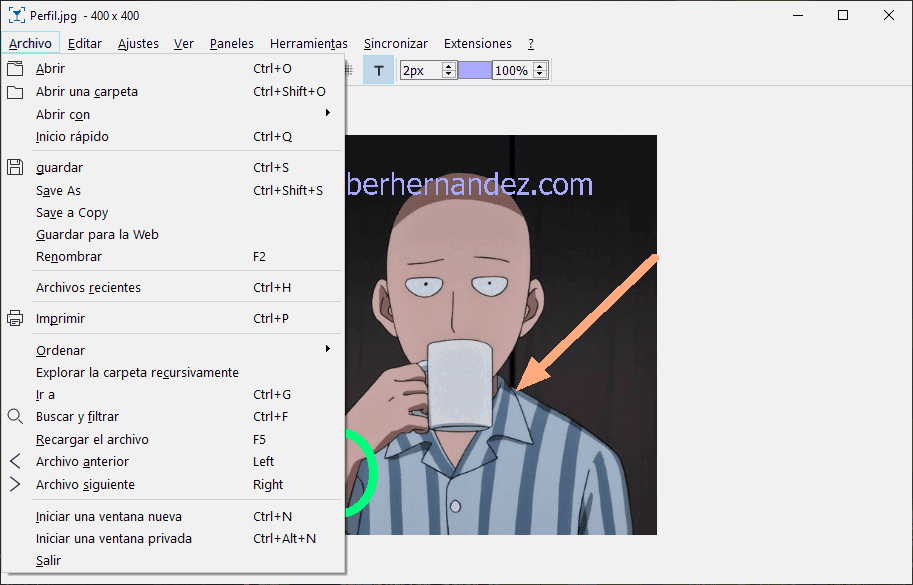Image resolution: width=913 pixels, height=585 pixels.
Task: Click the Archivo anterior left chevron icon
Action: pyautogui.click(x=15, y=462)
